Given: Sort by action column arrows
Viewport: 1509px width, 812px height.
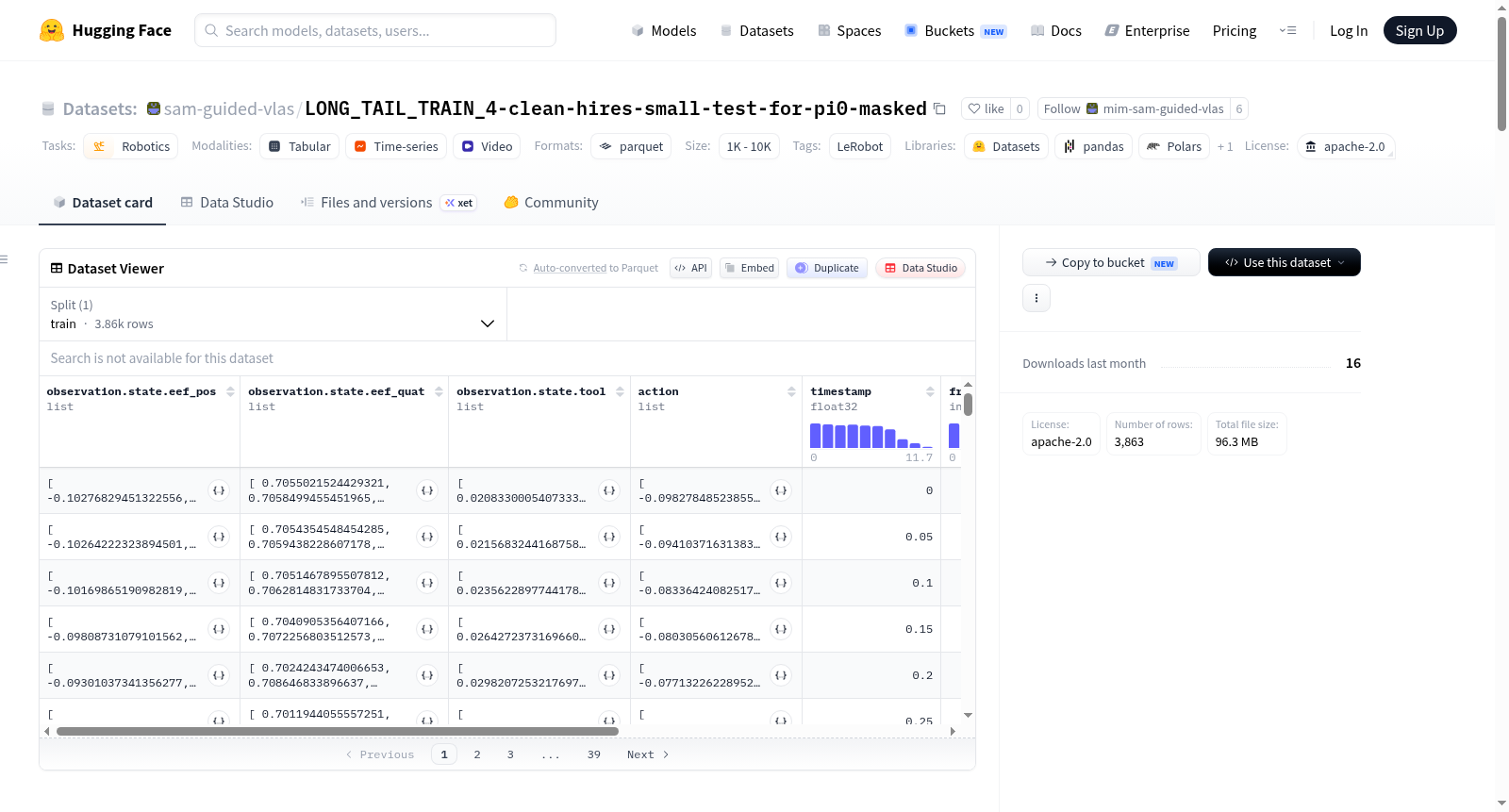Looking at the screenshot, I should [791, 391].
